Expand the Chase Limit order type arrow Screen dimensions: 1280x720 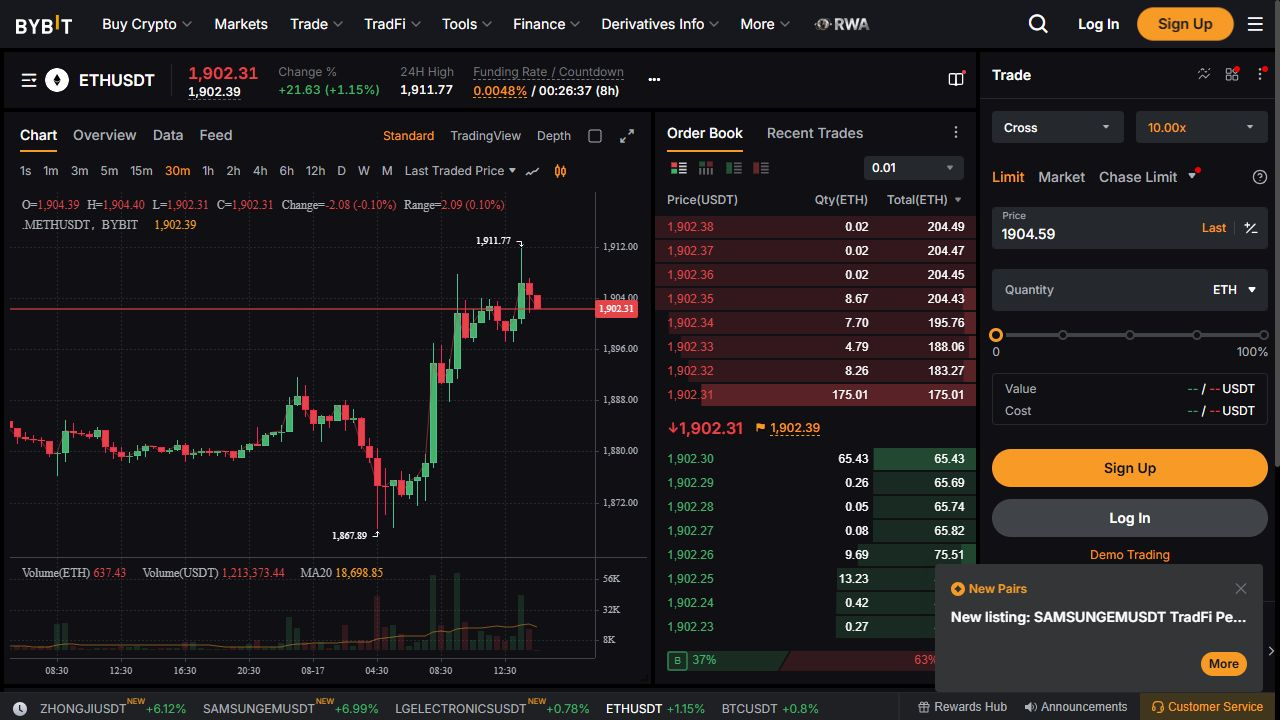[x=1192, y=177]
